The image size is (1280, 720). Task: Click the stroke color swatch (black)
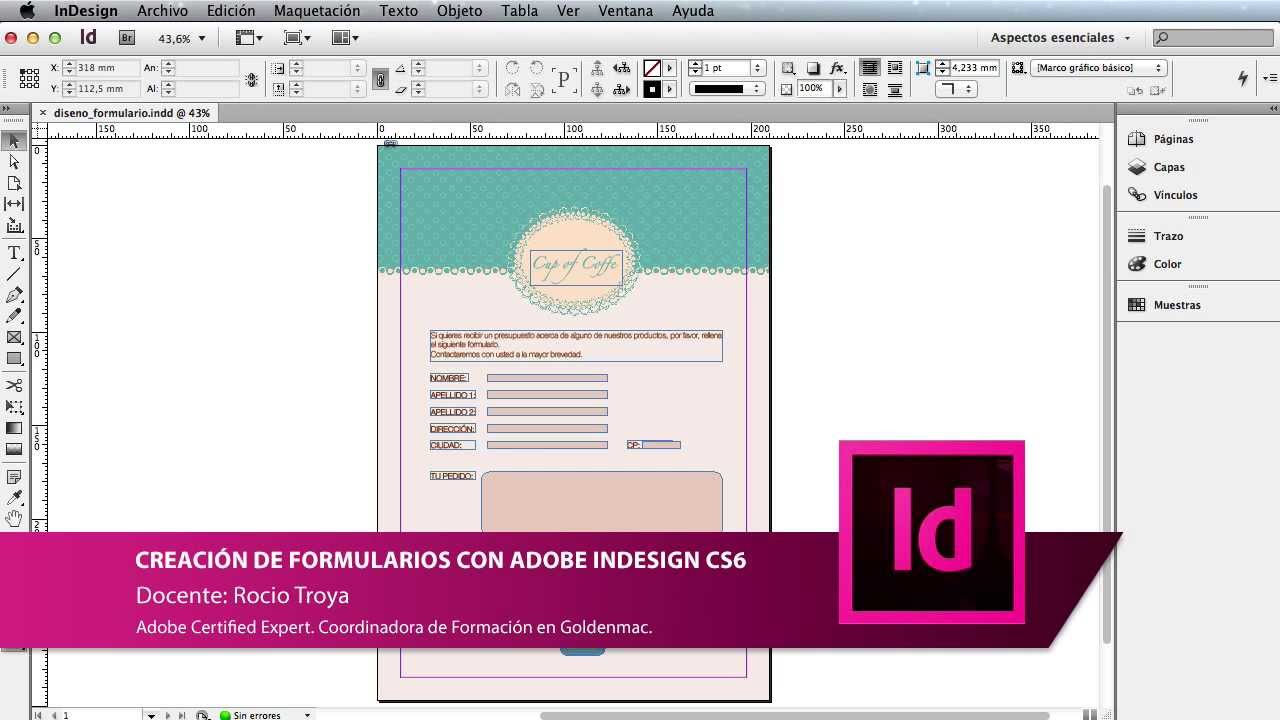click(652, 89)
